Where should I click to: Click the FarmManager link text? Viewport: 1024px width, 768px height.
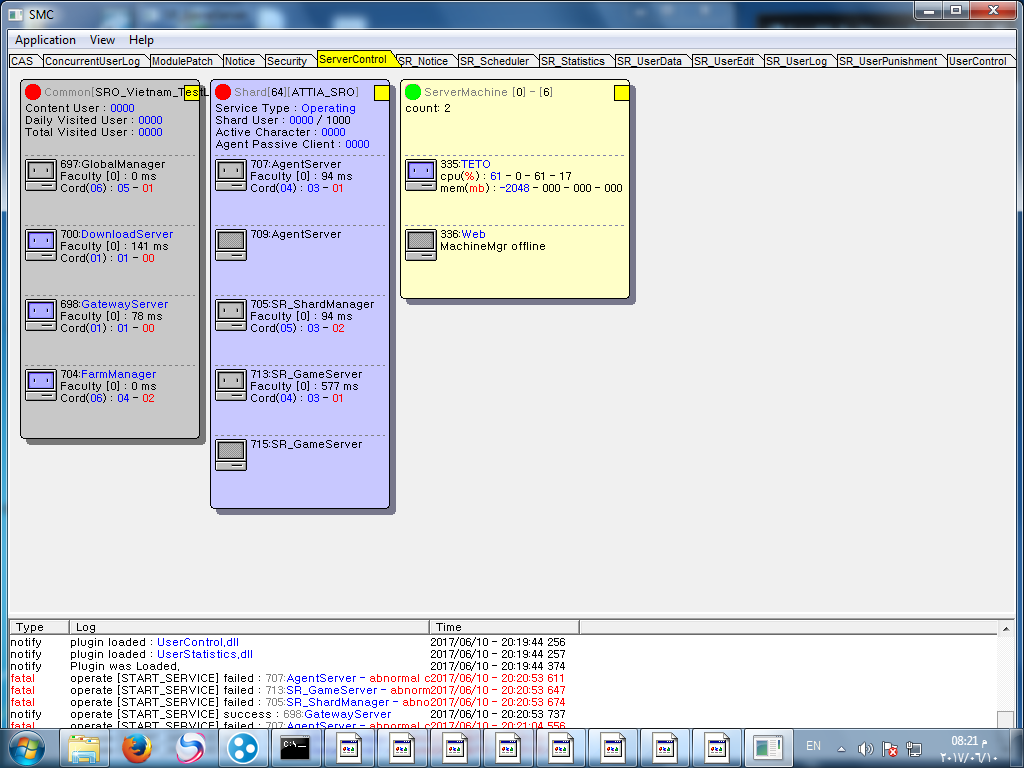pyautogui.click(x=119, y=374)
